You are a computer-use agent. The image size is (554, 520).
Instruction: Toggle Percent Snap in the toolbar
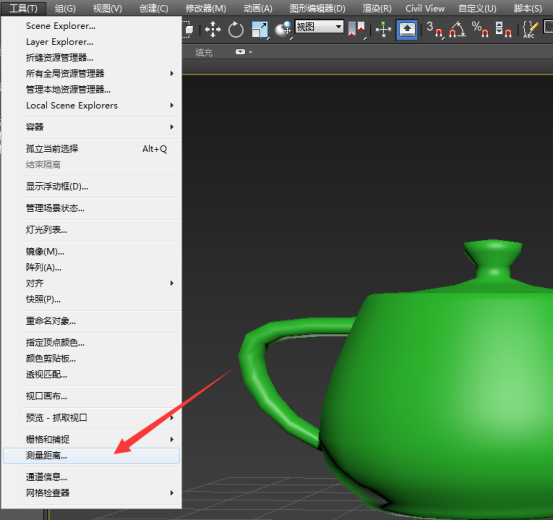pyautogui.click(x=480, y=30)
